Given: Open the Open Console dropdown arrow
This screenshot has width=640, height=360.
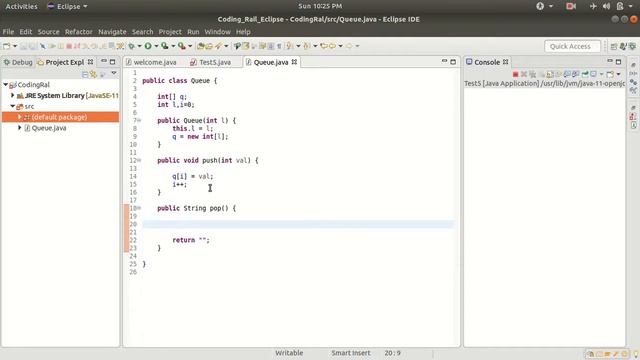Looking at the screenshot, I should [x=618, y=74].
